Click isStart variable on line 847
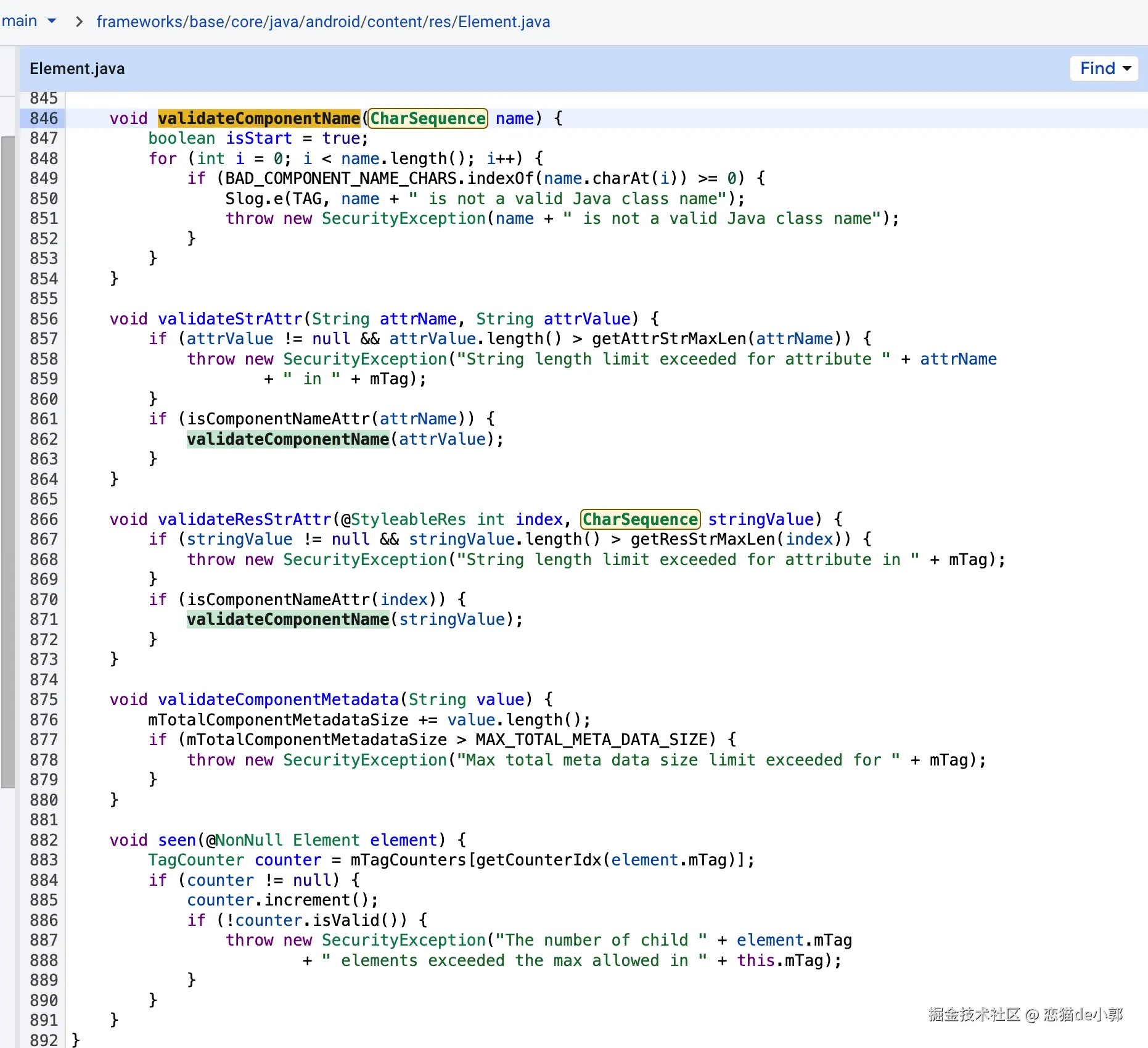This screenshot has height=1048, width=1148. [x=259, y=138]
